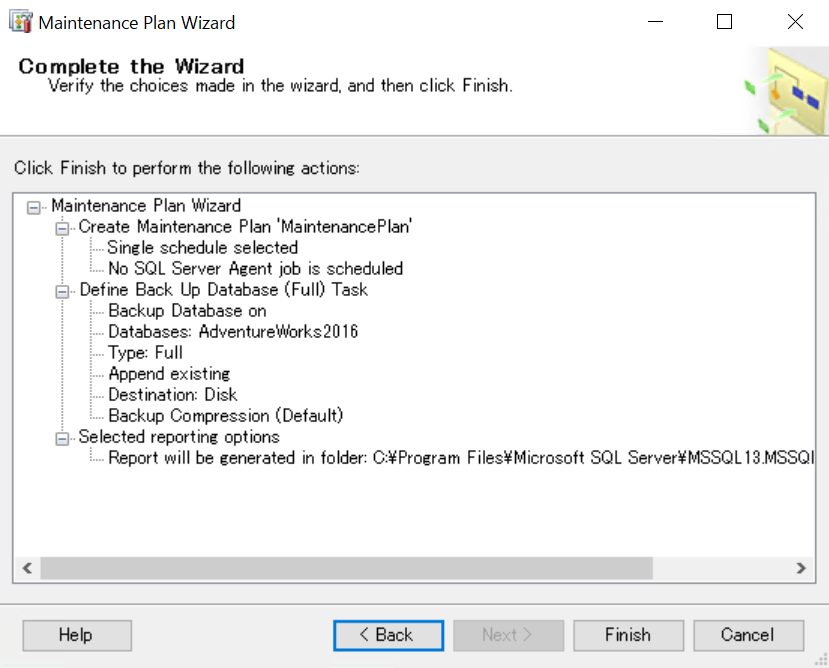Click Finish to create the maintenance plan
Screen dimensions: 829x668
pyautogui.click(x=629, y=635)
